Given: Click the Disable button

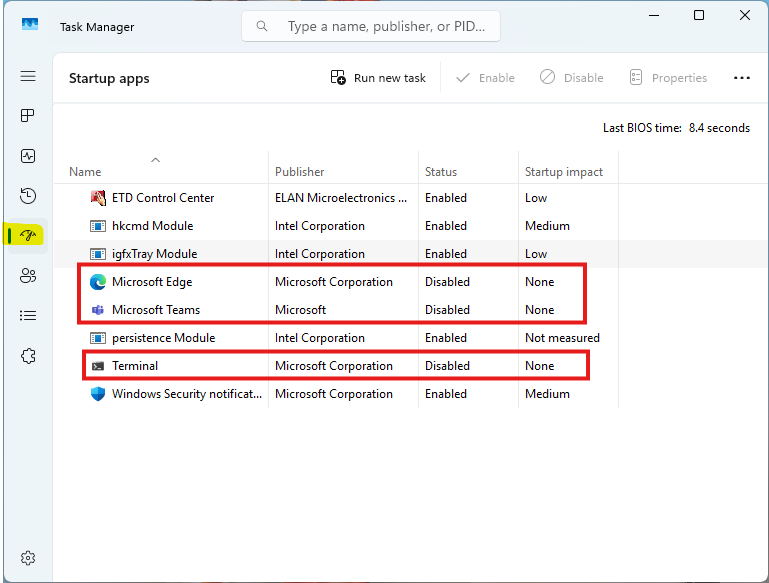Looking at the screenshot, I should [x=572, y=78].
